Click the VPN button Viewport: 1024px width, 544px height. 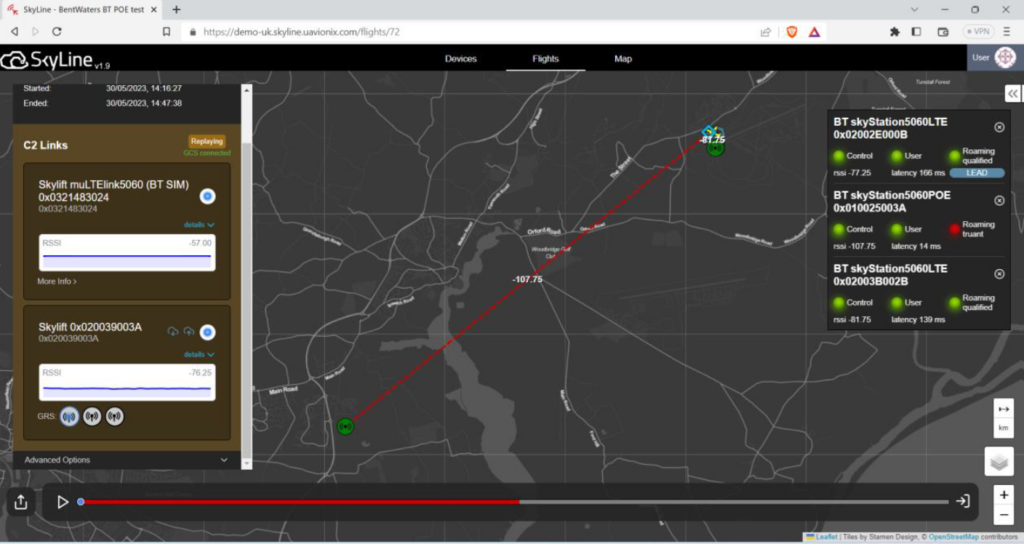coord(978,31)
